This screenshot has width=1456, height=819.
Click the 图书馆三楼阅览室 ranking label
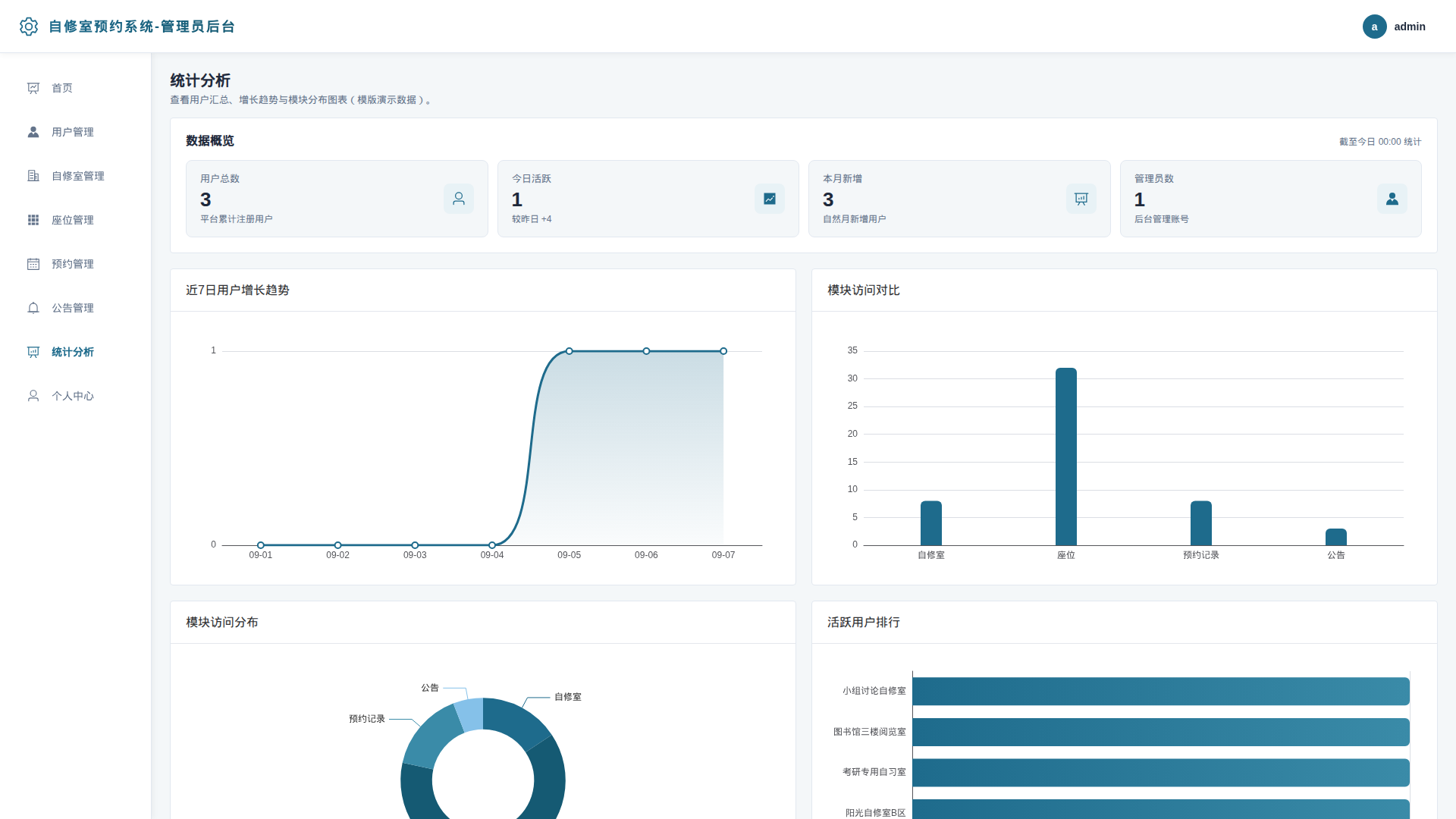(x=870, y=732)
